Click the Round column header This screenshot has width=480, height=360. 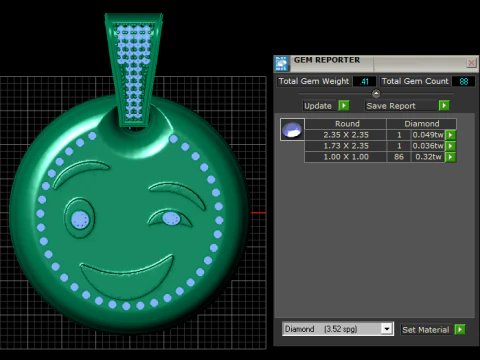pyautogui.click(x=346, y=124)
